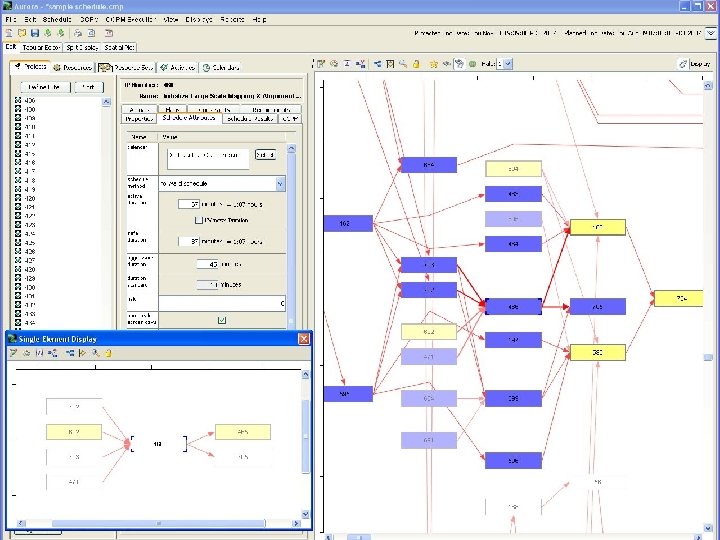Image resolution: width=720 pixels, height=540 pixels.
Task: Select the highlighted blue node in network diagram
Action: pos(513,307)
